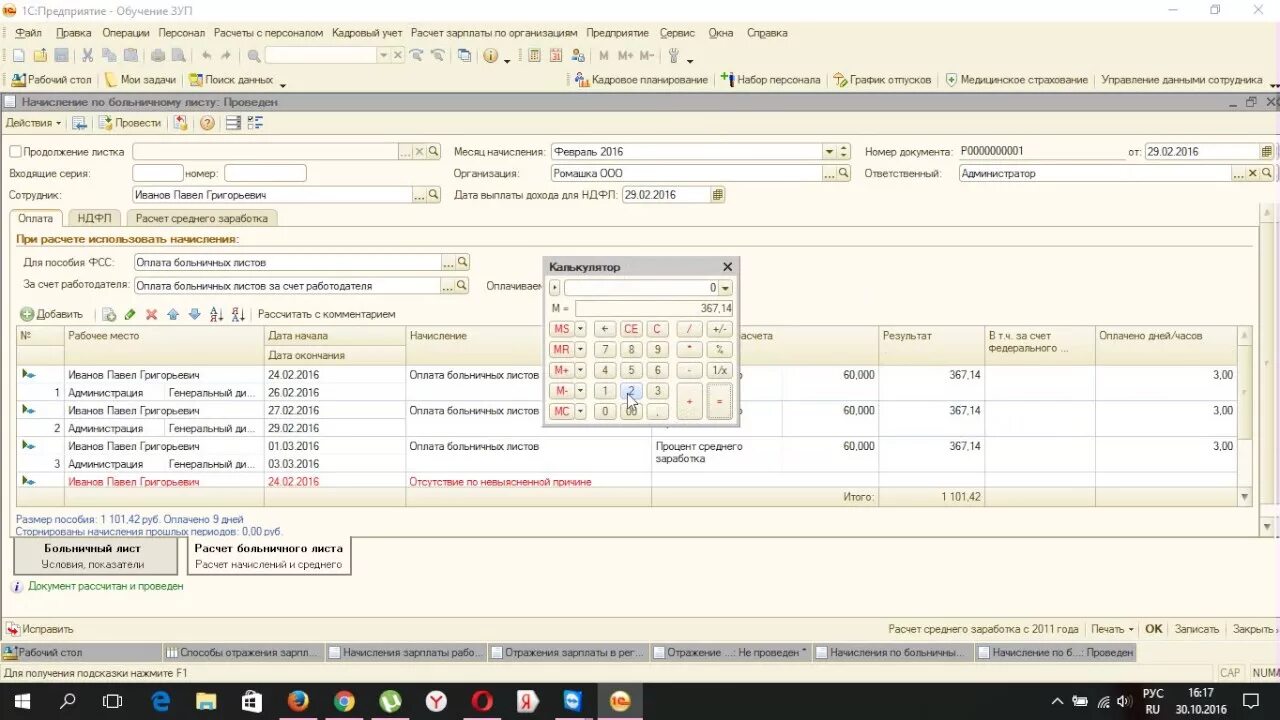
Task: Click the new document icon in main toolbar
Action: (18, 56)
